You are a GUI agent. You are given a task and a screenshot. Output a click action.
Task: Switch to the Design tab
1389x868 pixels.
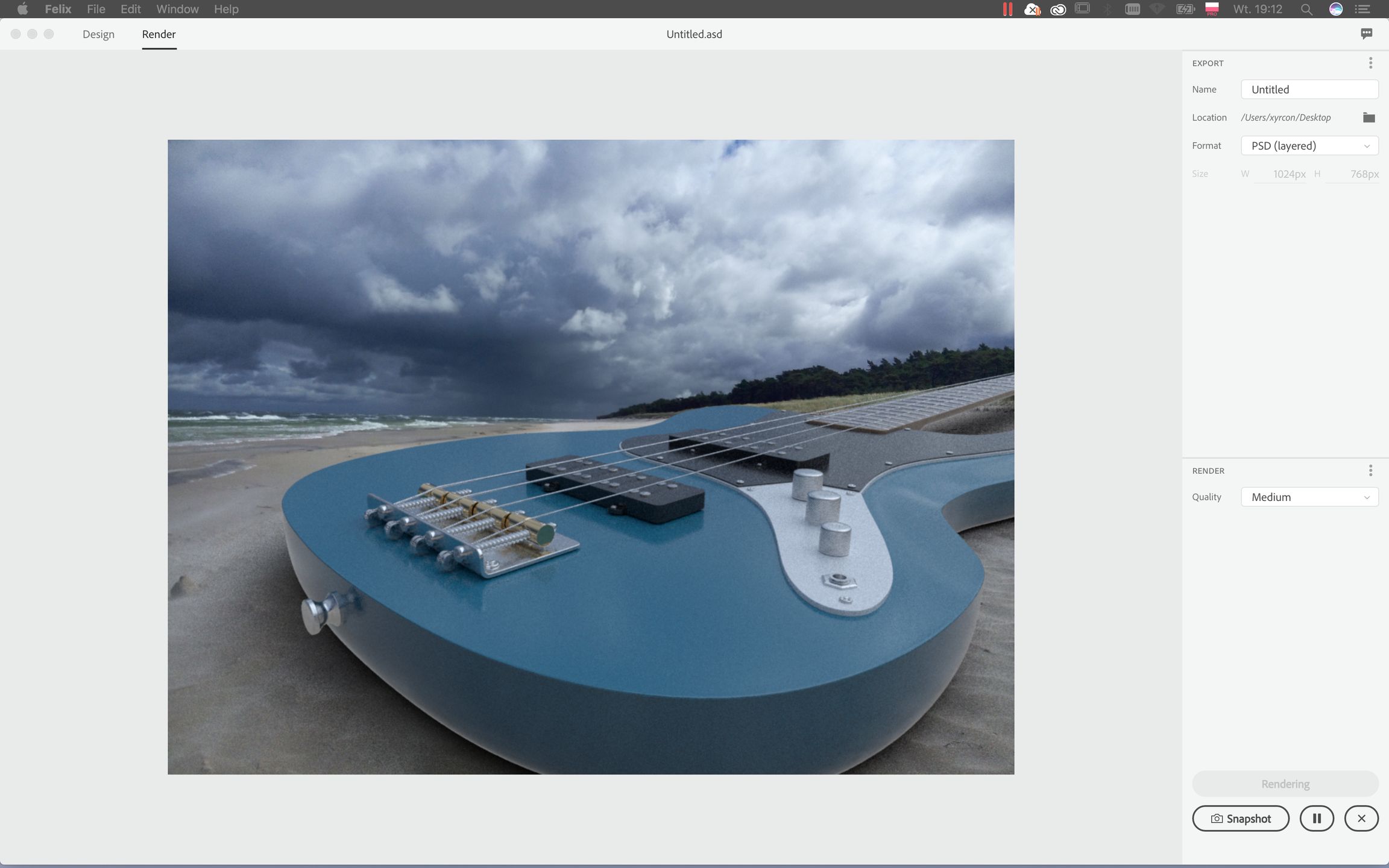coord(98,34)
